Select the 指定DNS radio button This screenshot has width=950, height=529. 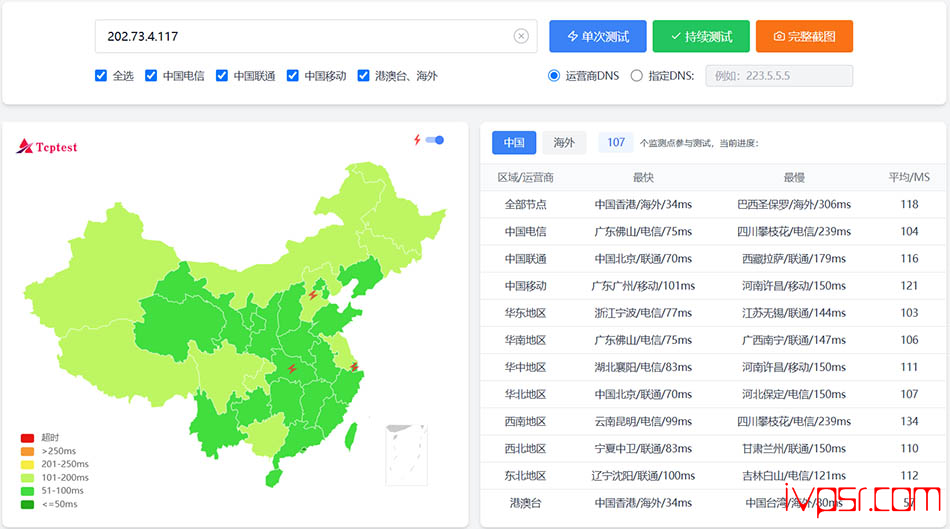pos(637,76)
